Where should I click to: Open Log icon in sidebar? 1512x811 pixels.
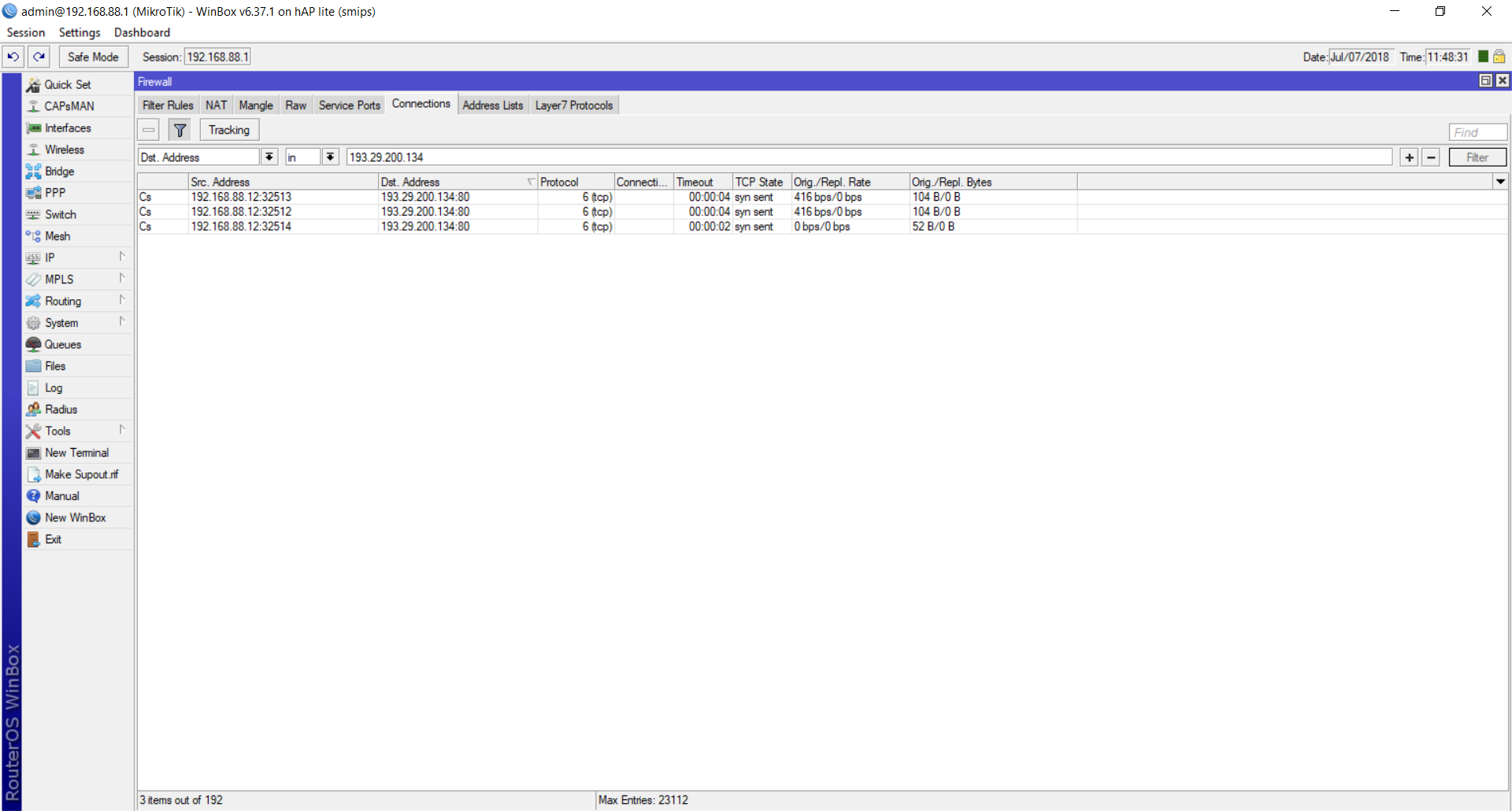(33, 388)
